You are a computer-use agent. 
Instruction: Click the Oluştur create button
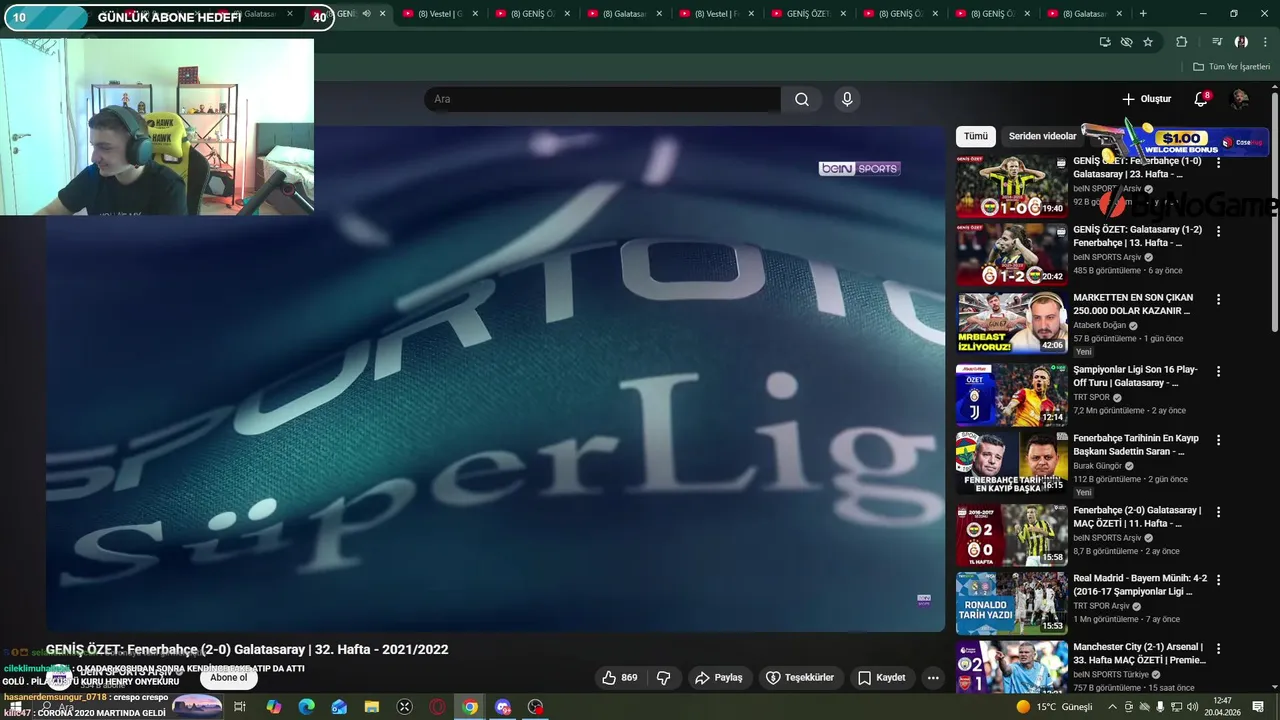(x=1146, y=99)
